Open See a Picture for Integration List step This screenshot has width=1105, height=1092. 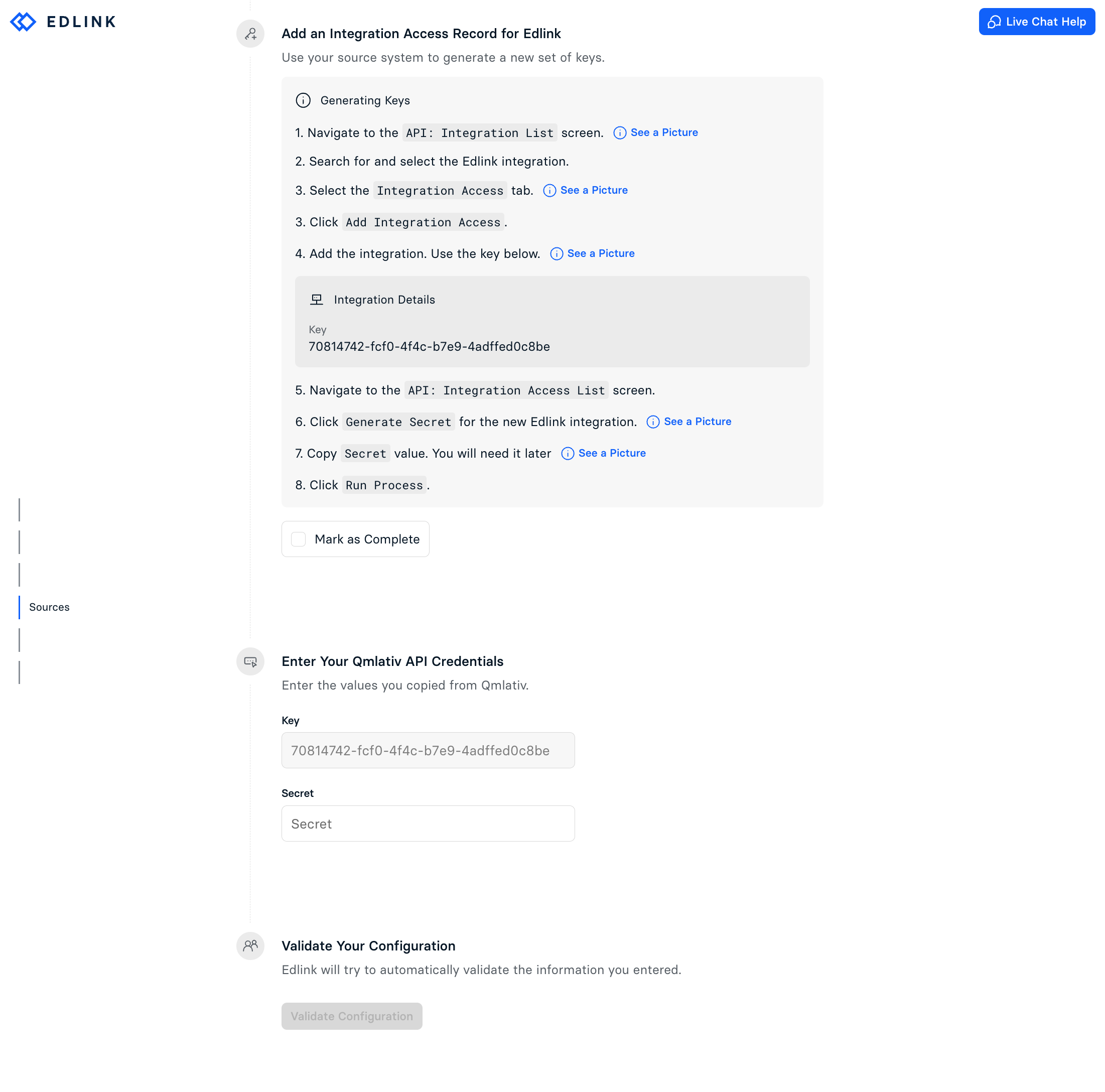(655, 132)
